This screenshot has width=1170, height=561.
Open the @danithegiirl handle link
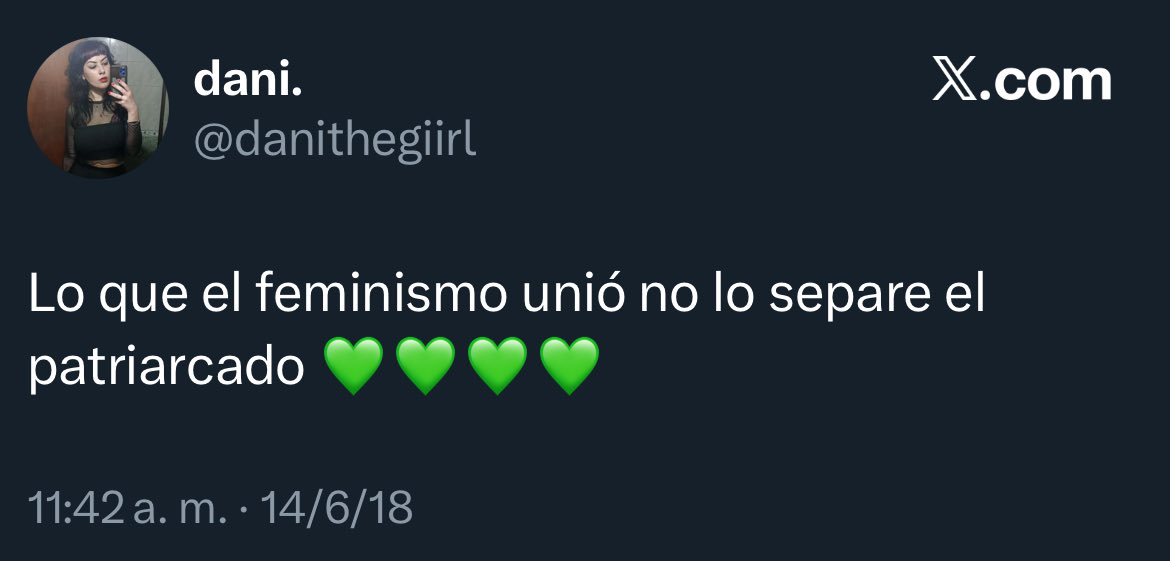click(335, 139)
